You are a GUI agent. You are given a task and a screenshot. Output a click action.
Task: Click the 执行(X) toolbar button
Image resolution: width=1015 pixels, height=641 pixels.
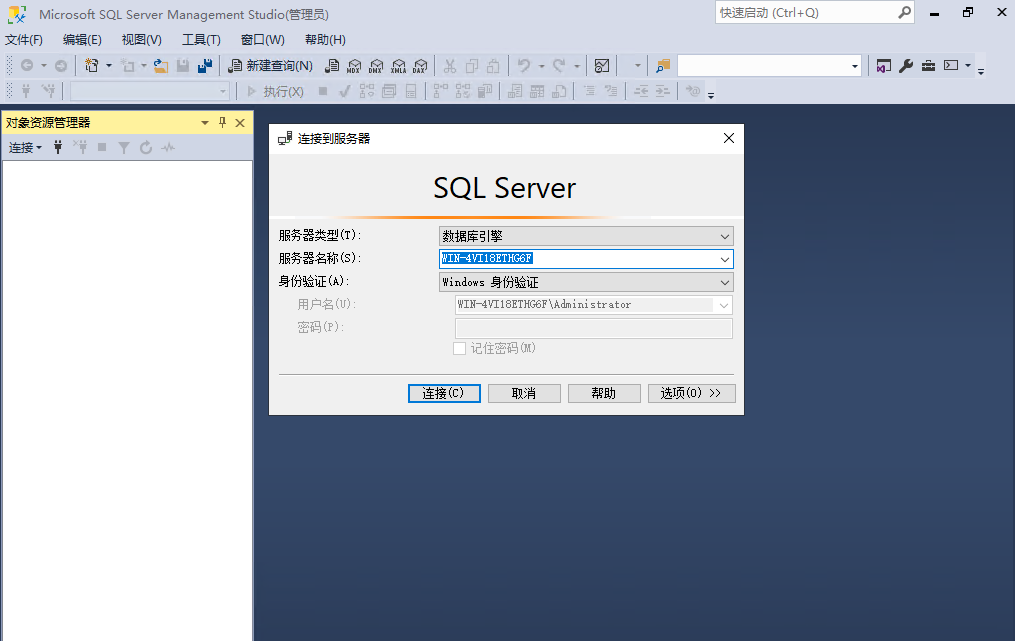(x=276, y=91)
